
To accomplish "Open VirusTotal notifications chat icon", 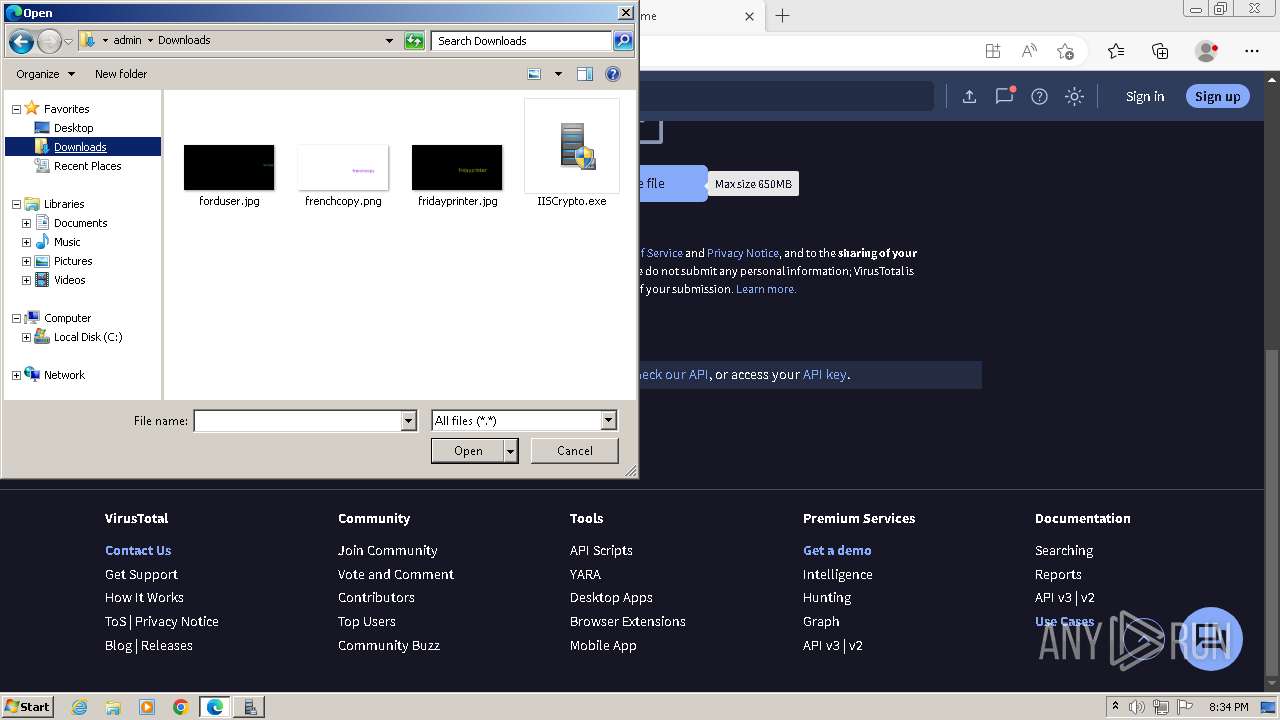I will pos(1004,96).
